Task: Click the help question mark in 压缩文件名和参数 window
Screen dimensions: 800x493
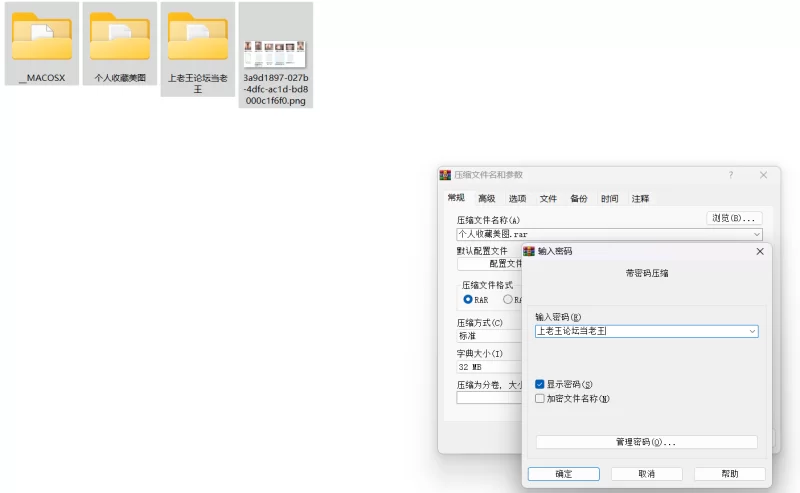Action: click(x=731, y=175)
